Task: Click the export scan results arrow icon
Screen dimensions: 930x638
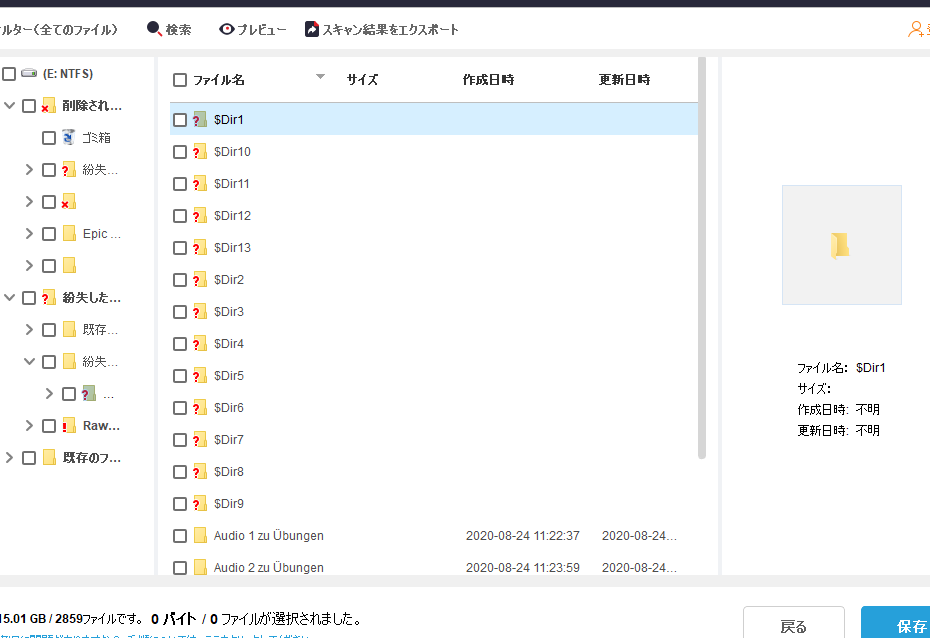Action: pos(312,29)
